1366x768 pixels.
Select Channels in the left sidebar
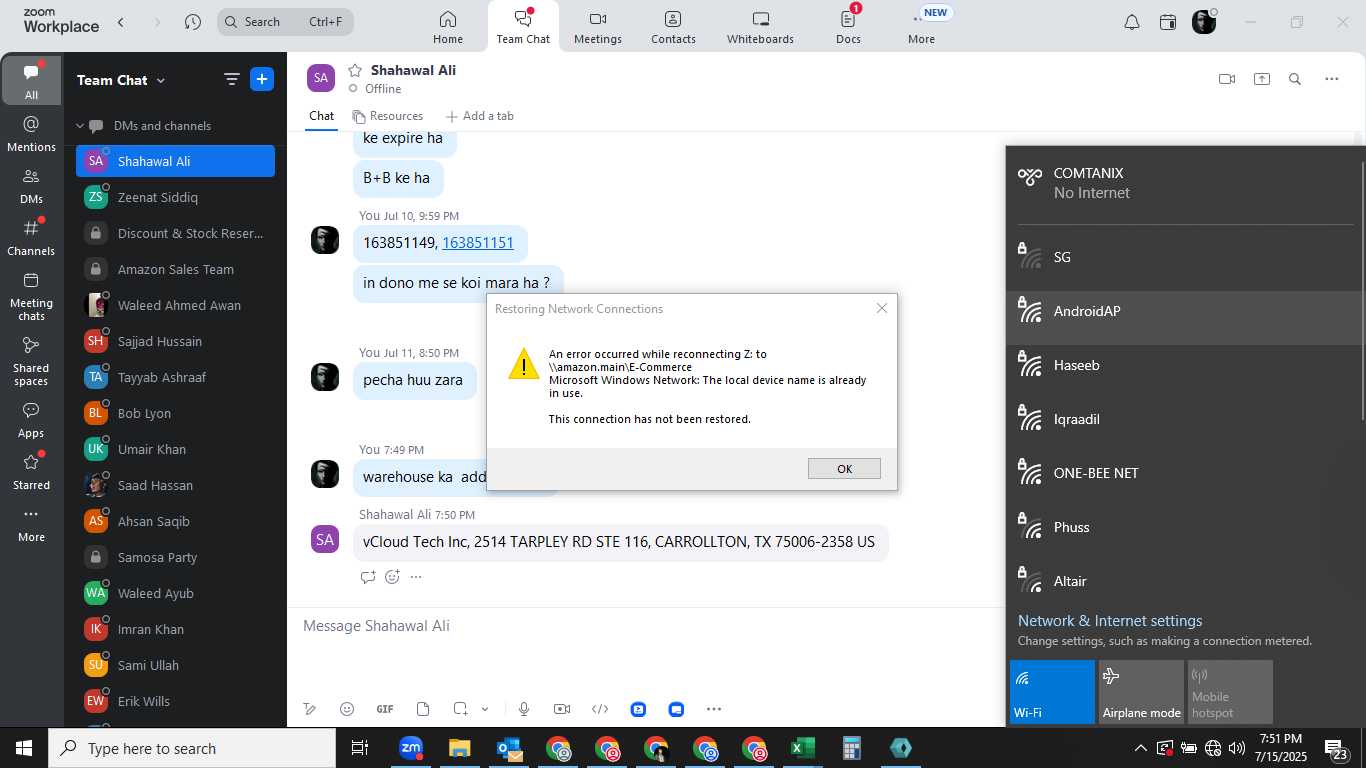point(31,237)
